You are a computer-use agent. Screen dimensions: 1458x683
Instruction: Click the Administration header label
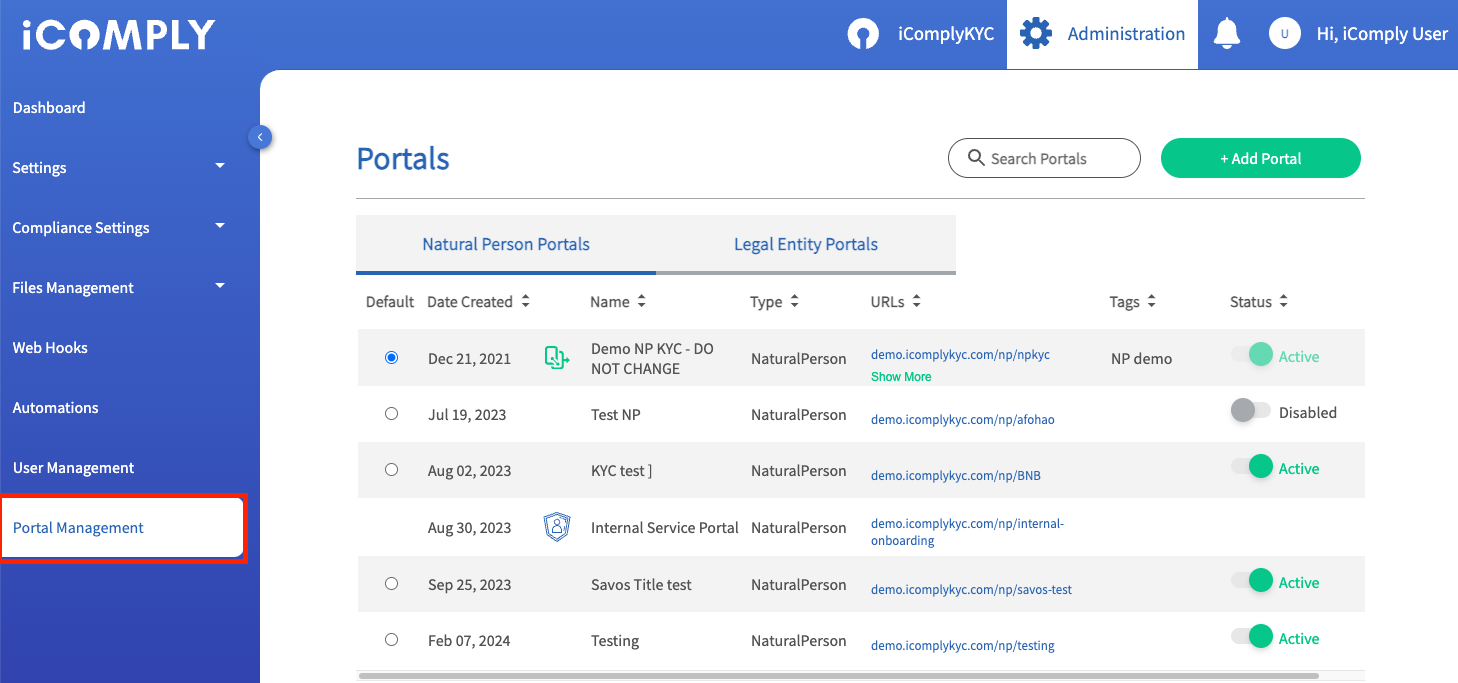(x=1126, y=34)
